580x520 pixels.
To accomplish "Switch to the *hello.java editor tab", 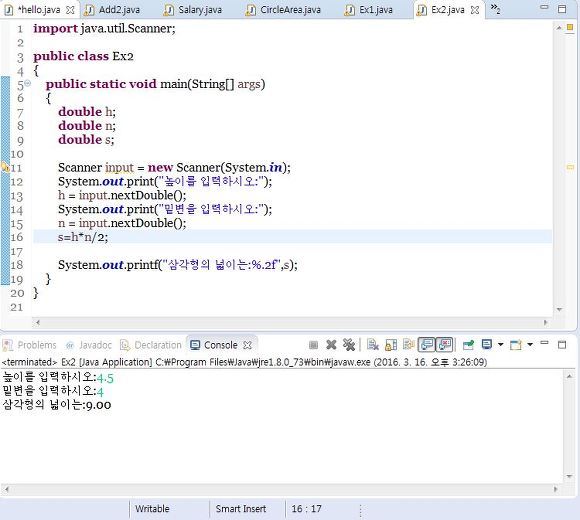I will pos(39,10).
